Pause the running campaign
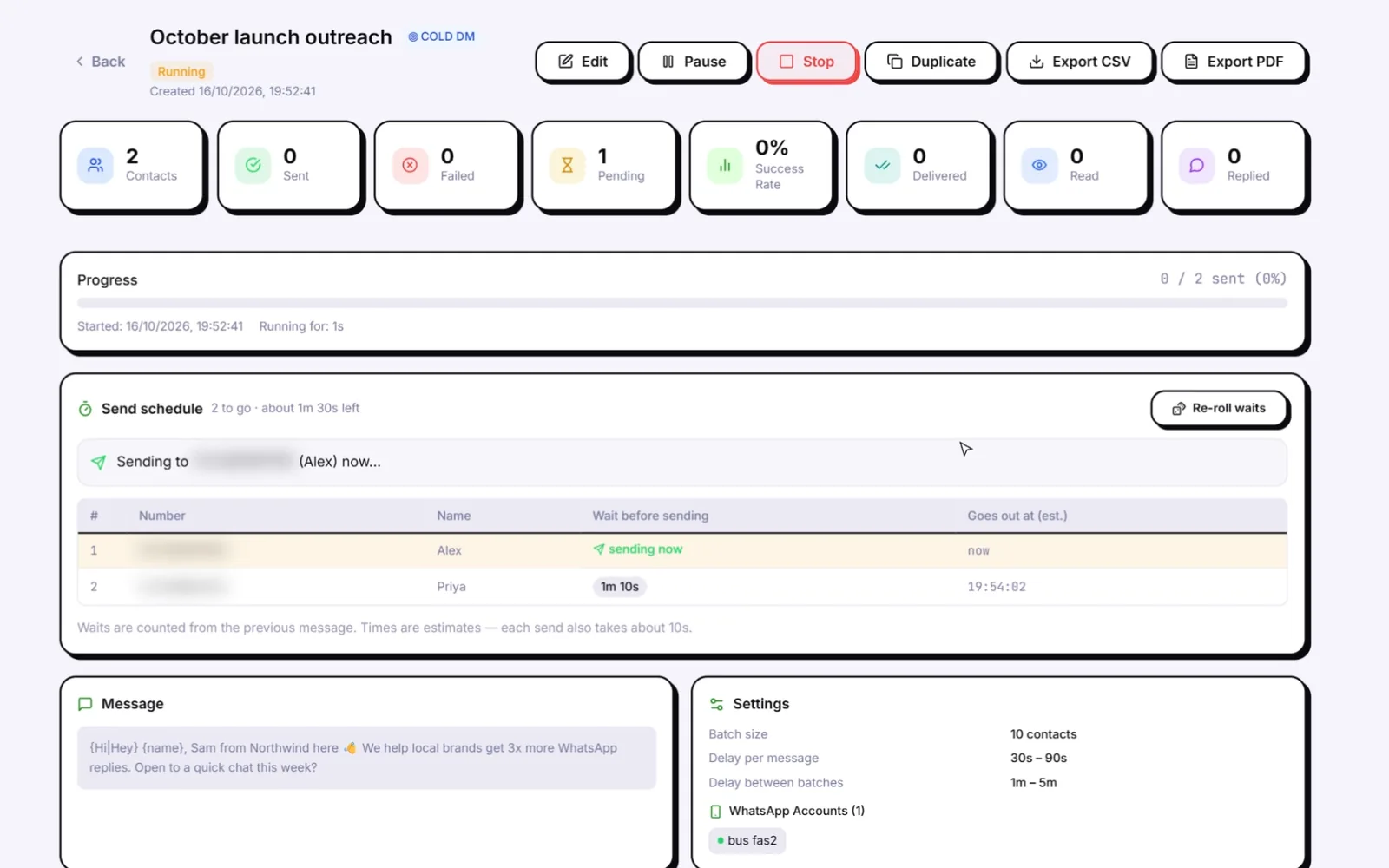This screenshot has width=1389, height=868. [x=694, y=62]
